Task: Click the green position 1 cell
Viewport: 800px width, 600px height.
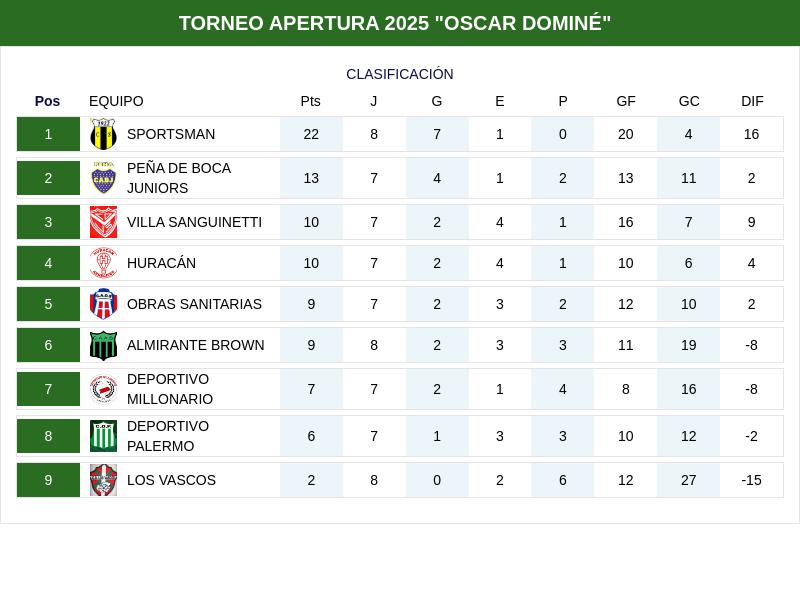Action: point(48,134)
